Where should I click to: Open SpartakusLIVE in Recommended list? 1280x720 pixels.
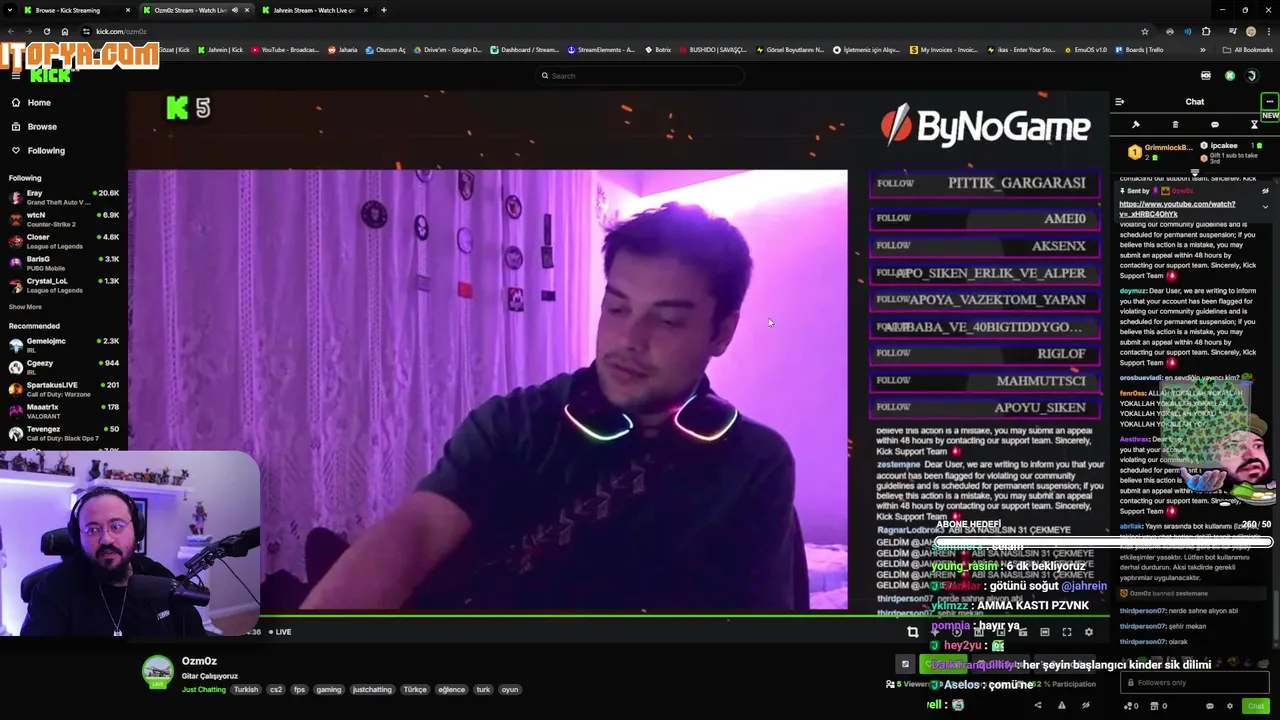[64, 389]
